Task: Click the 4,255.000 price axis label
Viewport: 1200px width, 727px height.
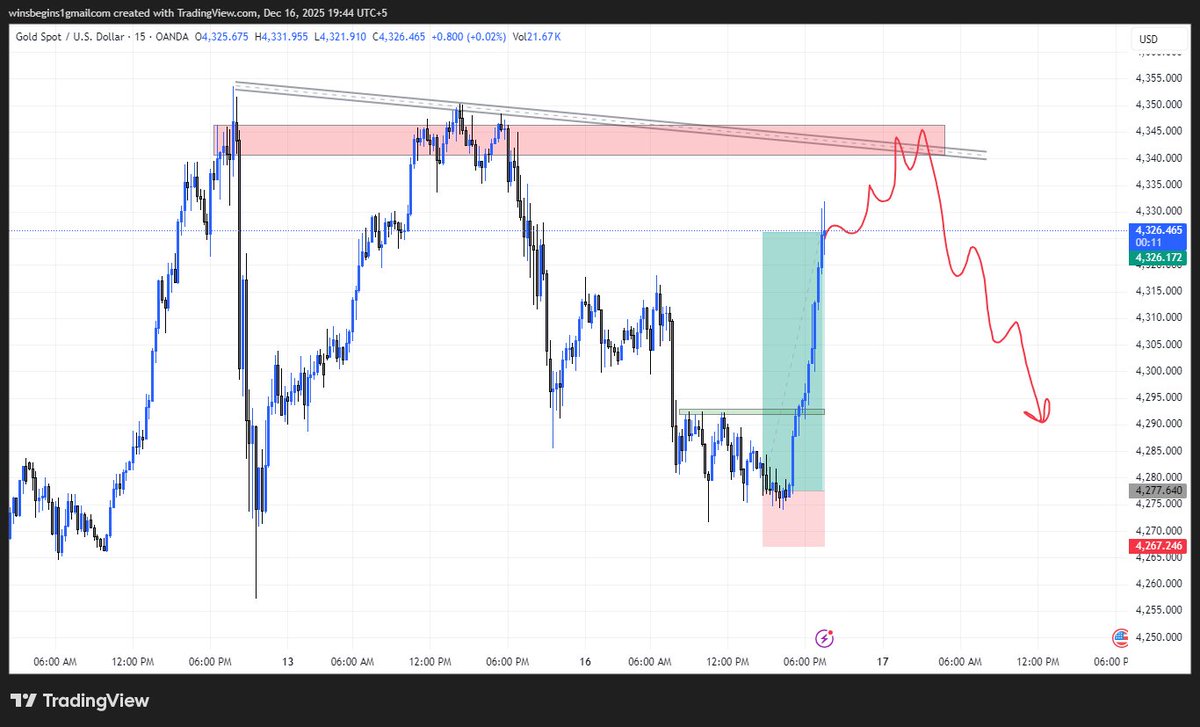Action: [1160, 610]
